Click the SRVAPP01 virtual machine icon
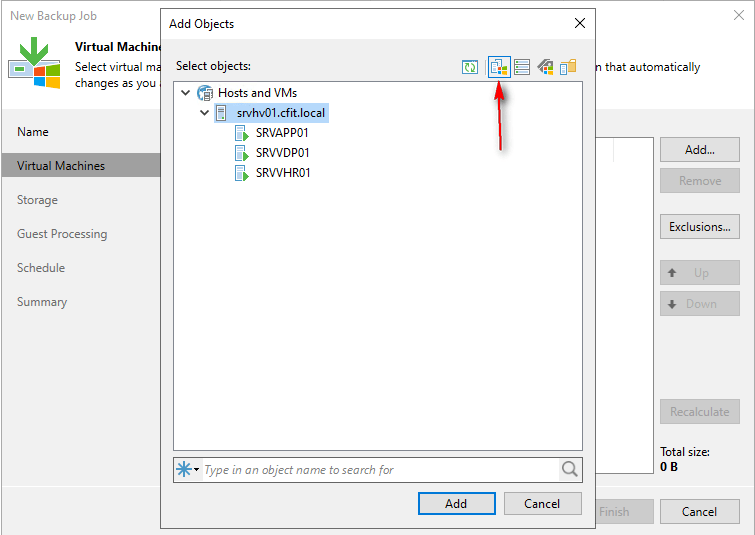The height and width of the screenshot is (535, 755). tap(241, 133)
